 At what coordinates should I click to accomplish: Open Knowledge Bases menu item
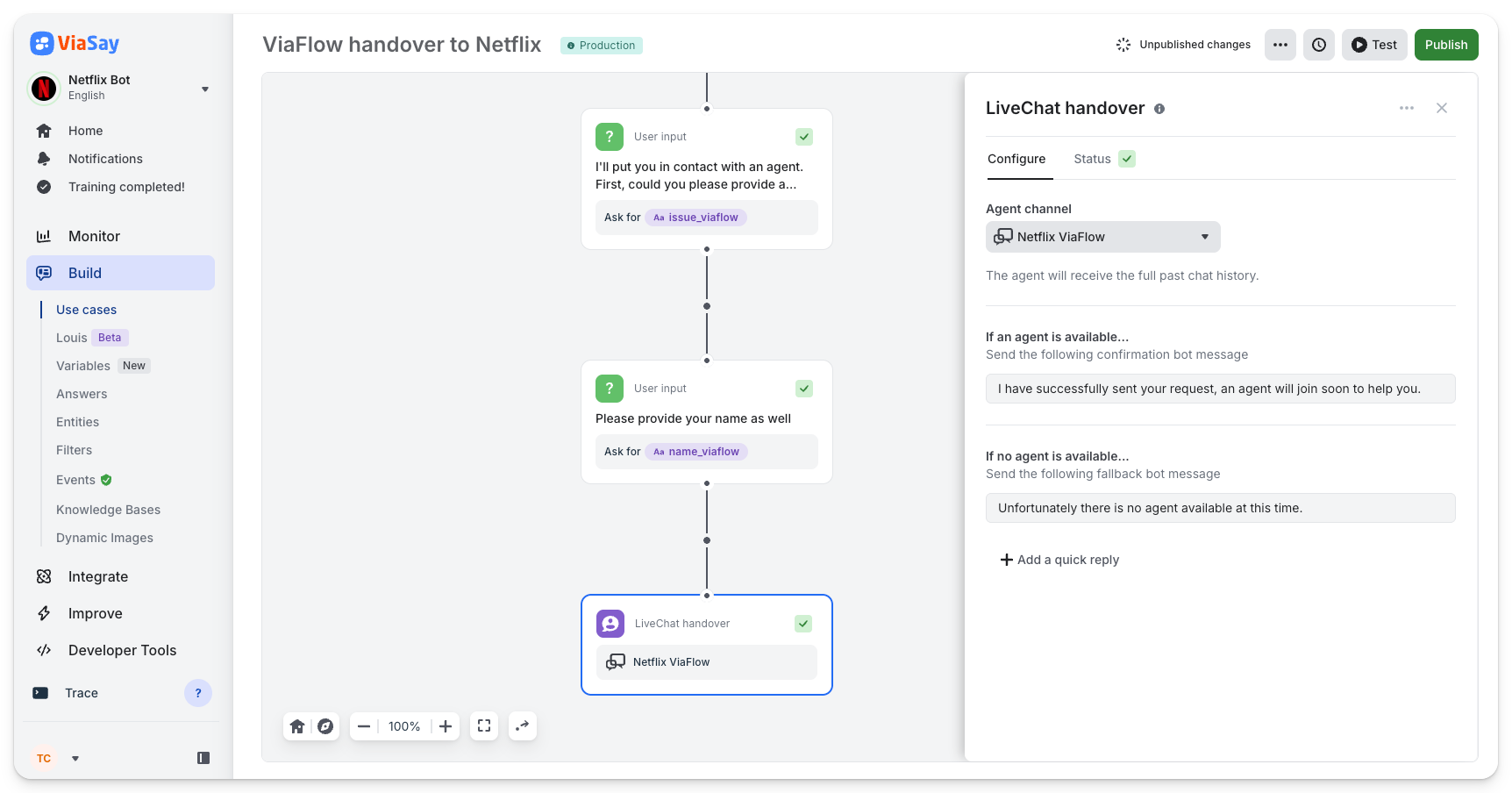pos(108,510)
